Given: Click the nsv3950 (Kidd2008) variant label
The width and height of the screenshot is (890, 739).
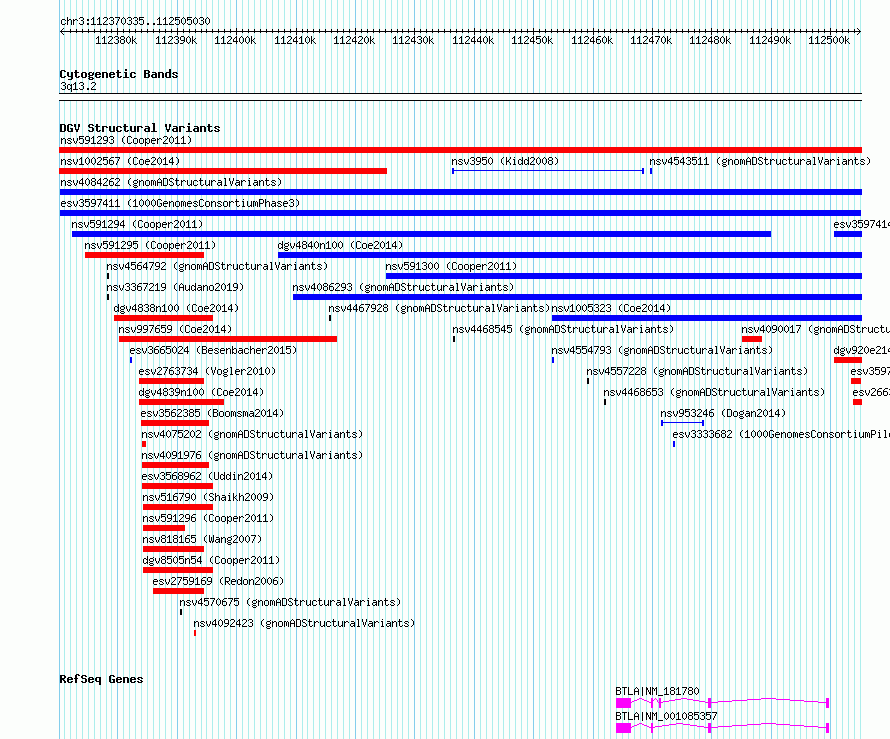Looking at the screenshot, I should [x=505, y=161].
